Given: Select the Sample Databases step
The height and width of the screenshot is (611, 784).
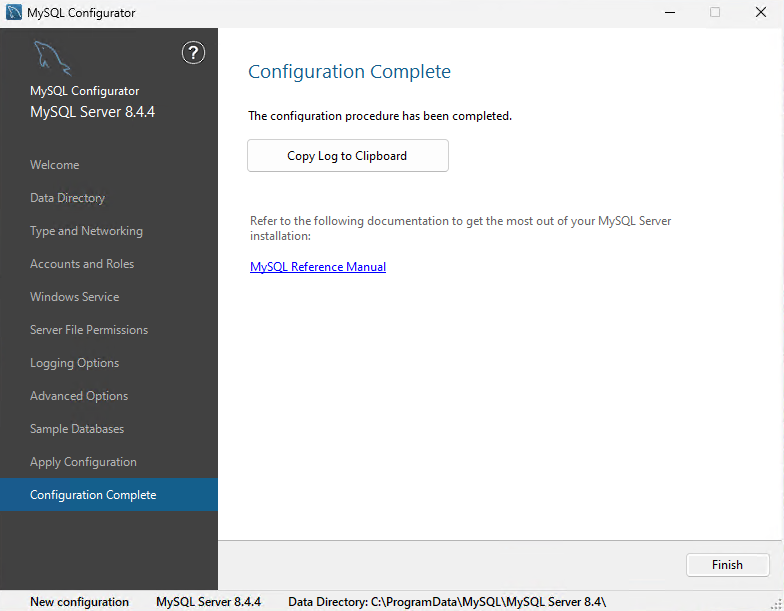Looking at the screenshot, I should click(x=77, y=428).
